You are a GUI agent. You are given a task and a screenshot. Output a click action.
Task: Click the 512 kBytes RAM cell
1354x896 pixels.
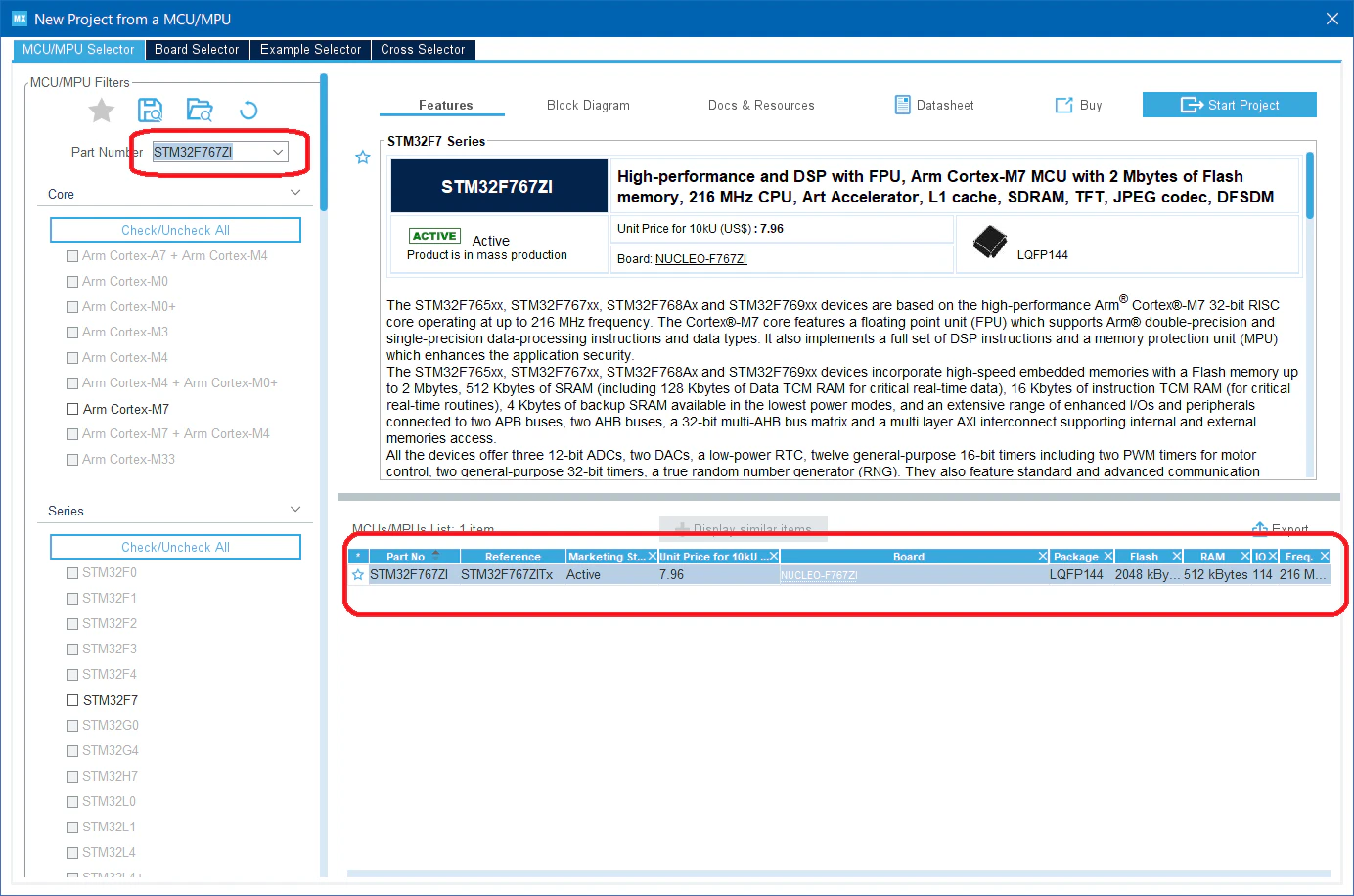(1216, 575)
